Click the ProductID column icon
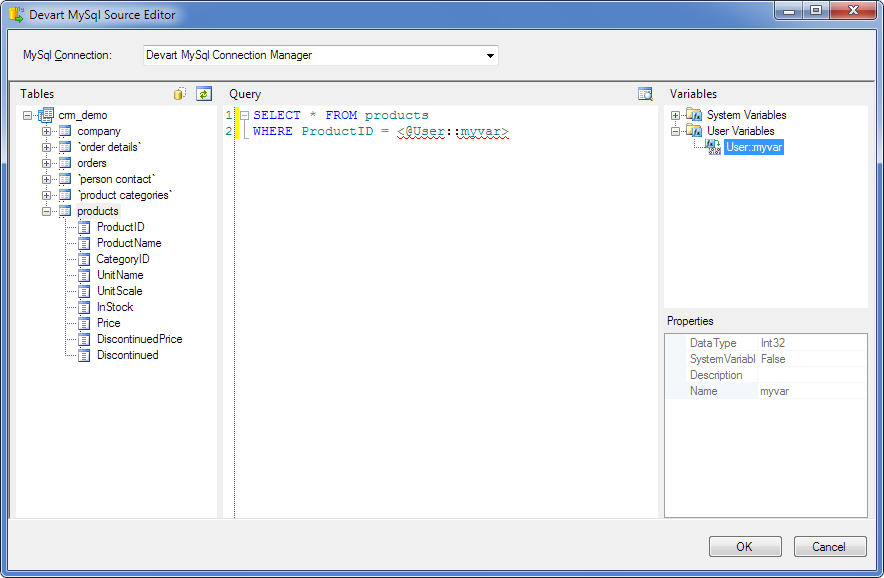The height and width of the screenshot is (578, 884). 84,227
